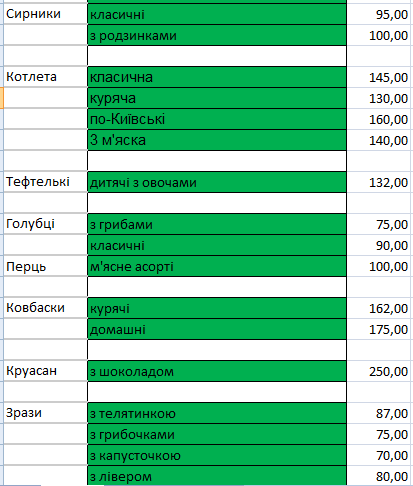Select the Сирники cell
The height and width of the screenshot is (486, 413).
[x=45, y=14]
